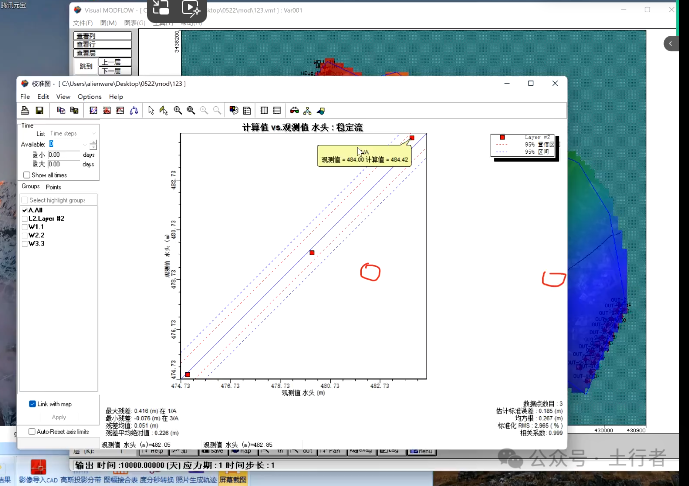Click the 最大 time input field
Image resolution: width=689 pixels, height=486 pixels.
64,164
